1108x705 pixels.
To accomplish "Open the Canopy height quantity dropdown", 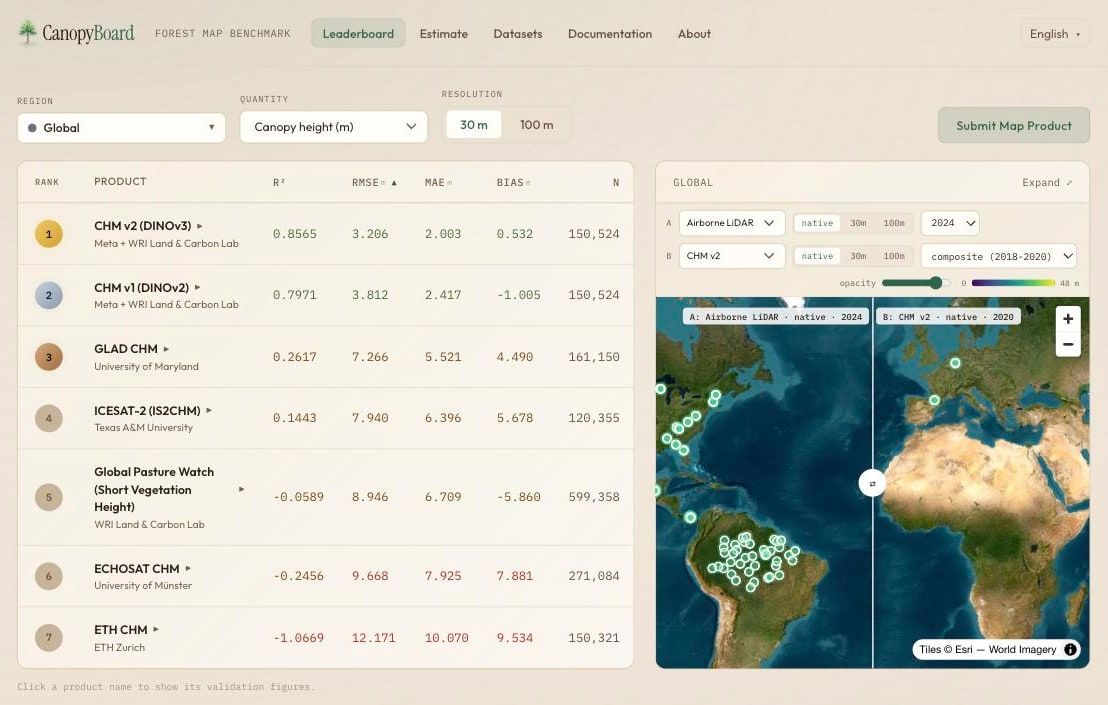I will coord(334,126).
